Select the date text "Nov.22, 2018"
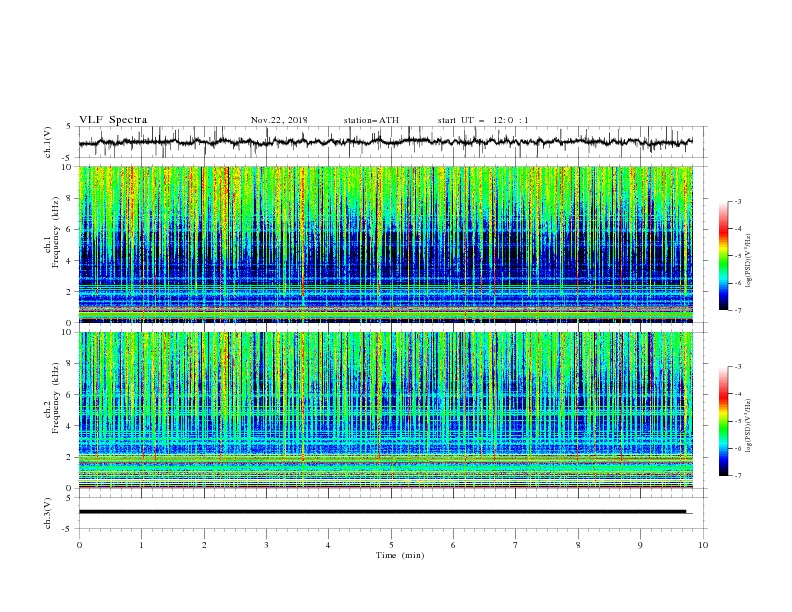 click(x=279, y=120)
